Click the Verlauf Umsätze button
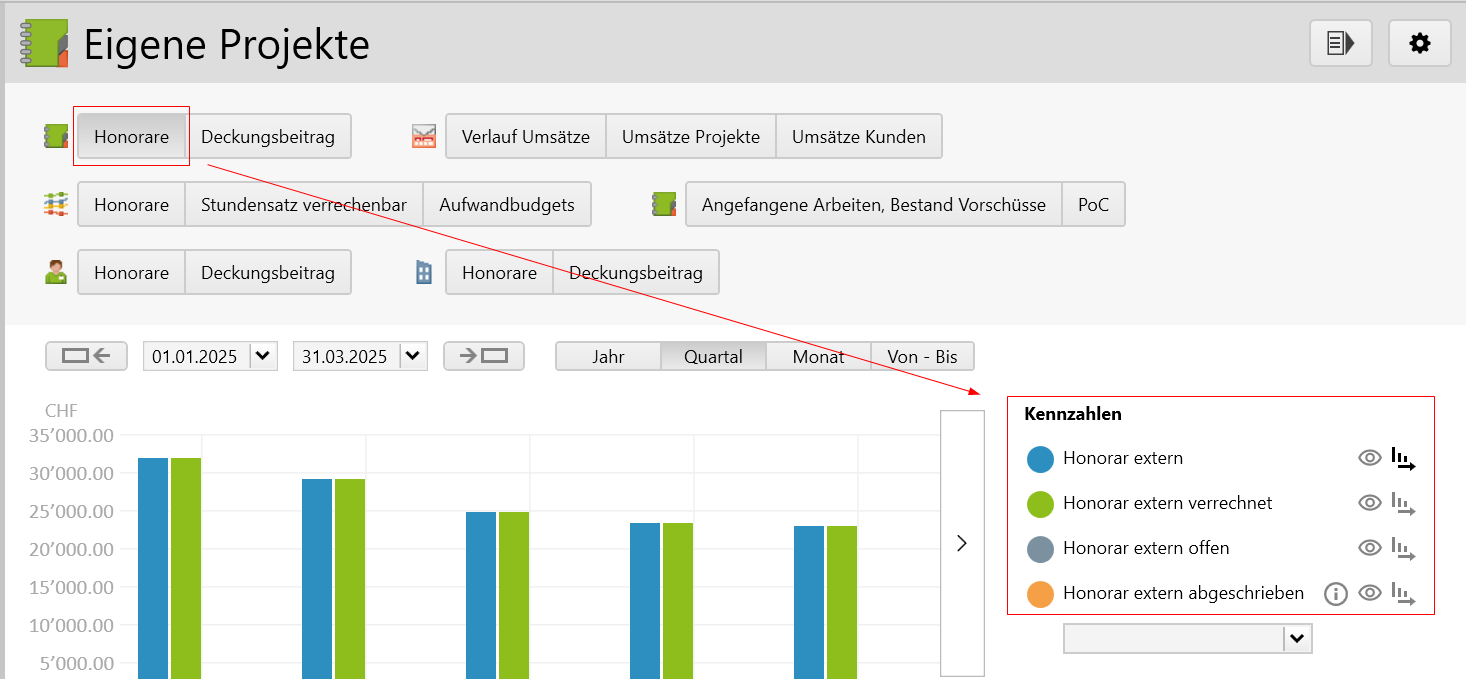Viewport: 1467px width, 679px height. [x=526, y=137]
